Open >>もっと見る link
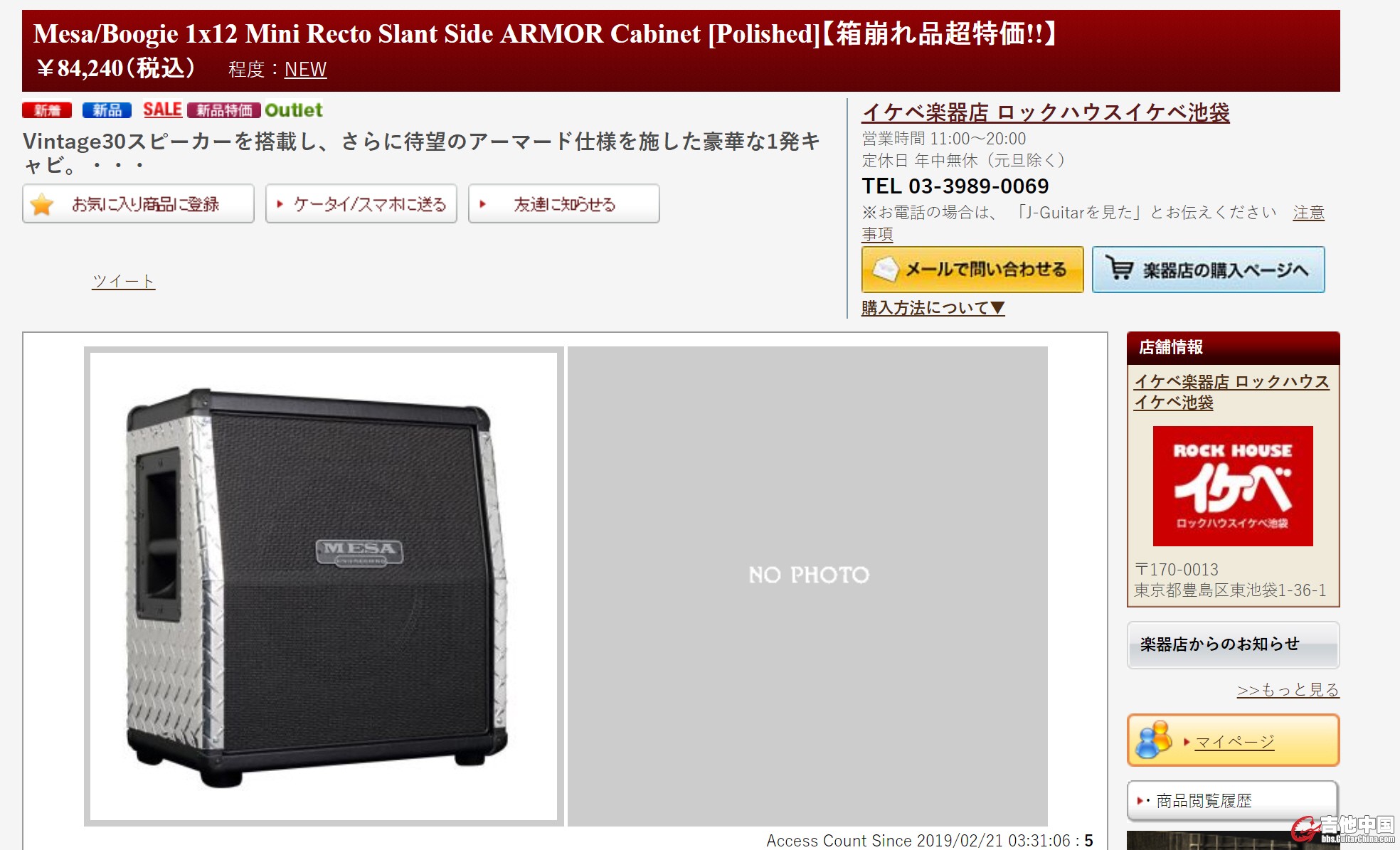Screen dimensions: 1400x850 click(x=1288, y=690)
